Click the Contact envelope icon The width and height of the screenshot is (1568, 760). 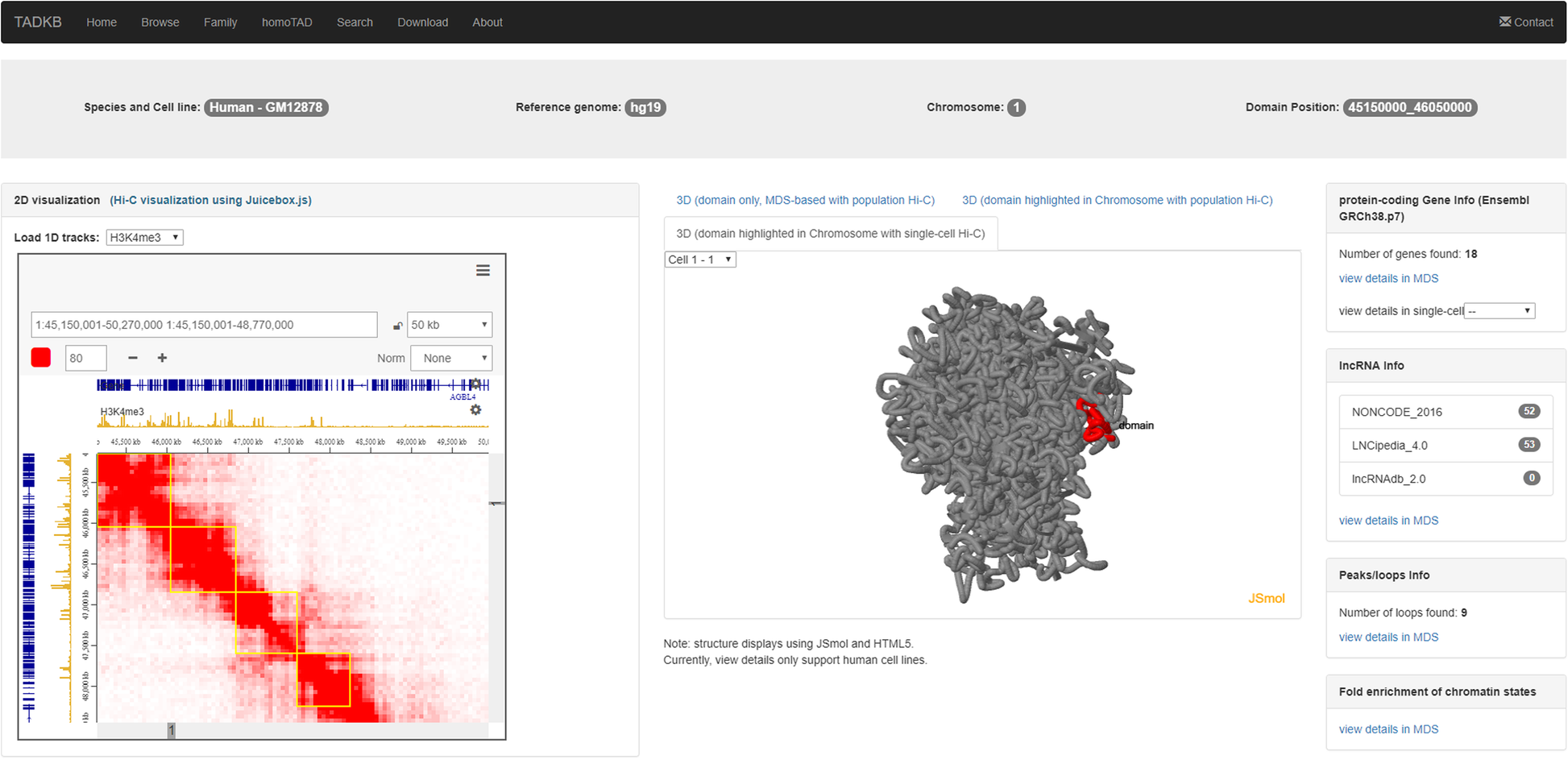point(1504,22)
